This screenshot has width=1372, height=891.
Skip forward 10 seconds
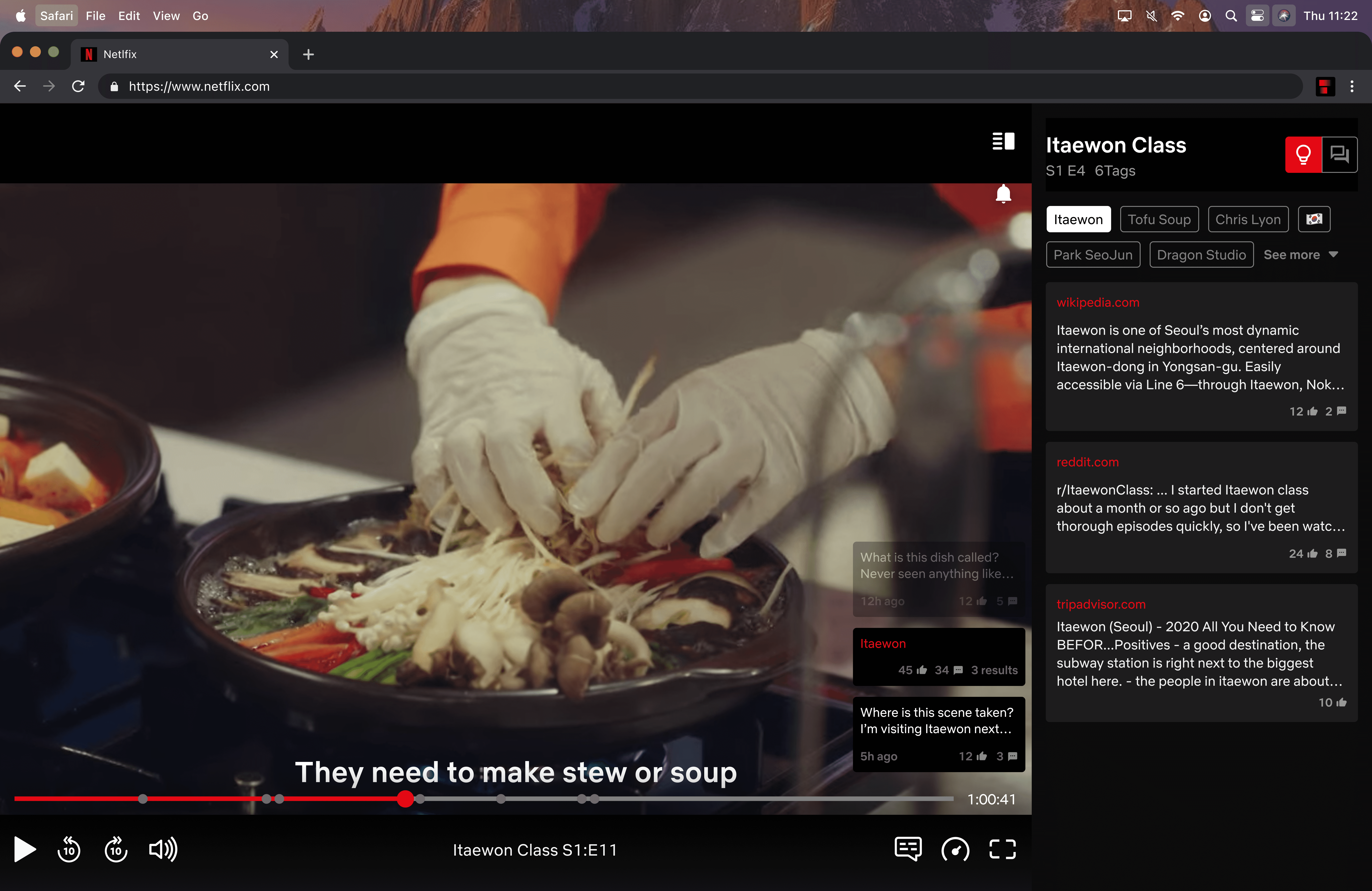coord(116,849)
